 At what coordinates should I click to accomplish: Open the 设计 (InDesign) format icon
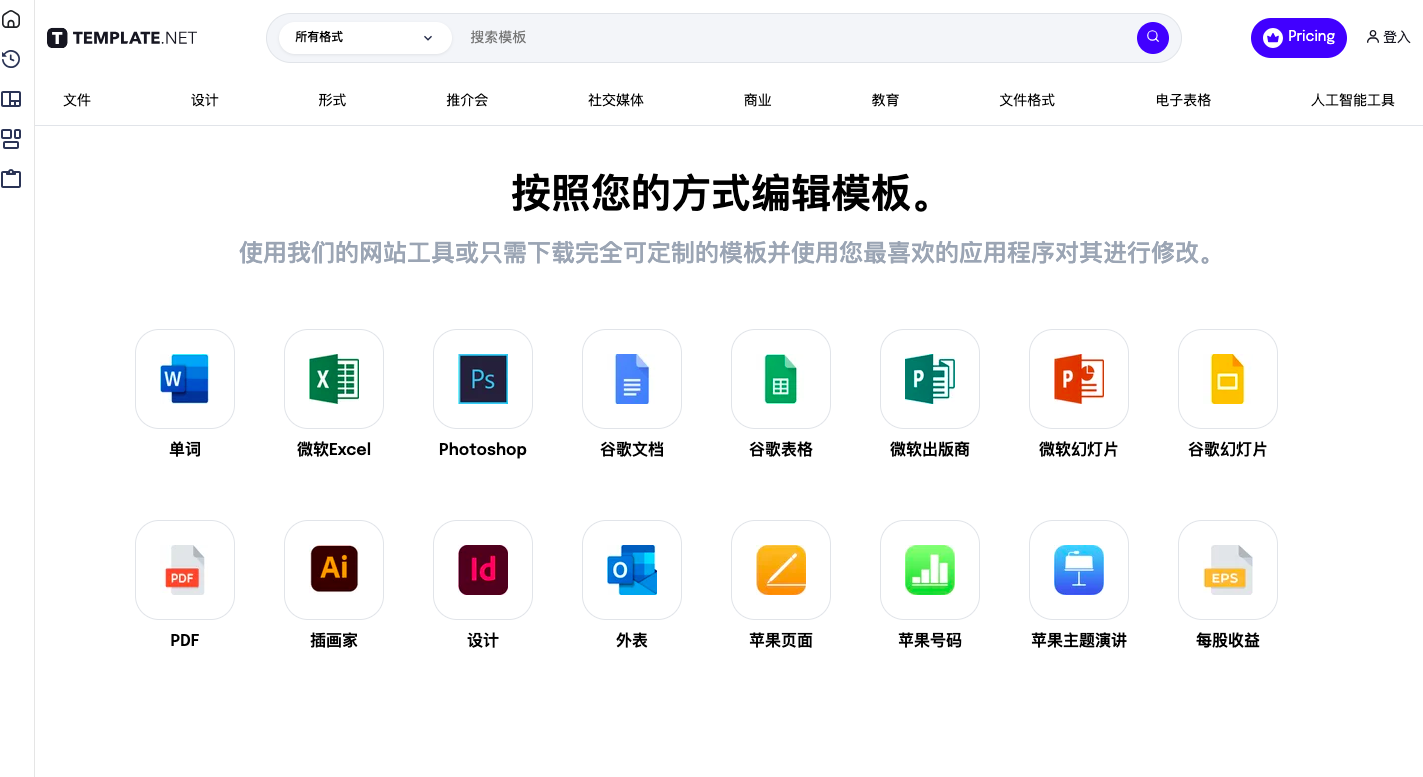(x=482, y=570)
